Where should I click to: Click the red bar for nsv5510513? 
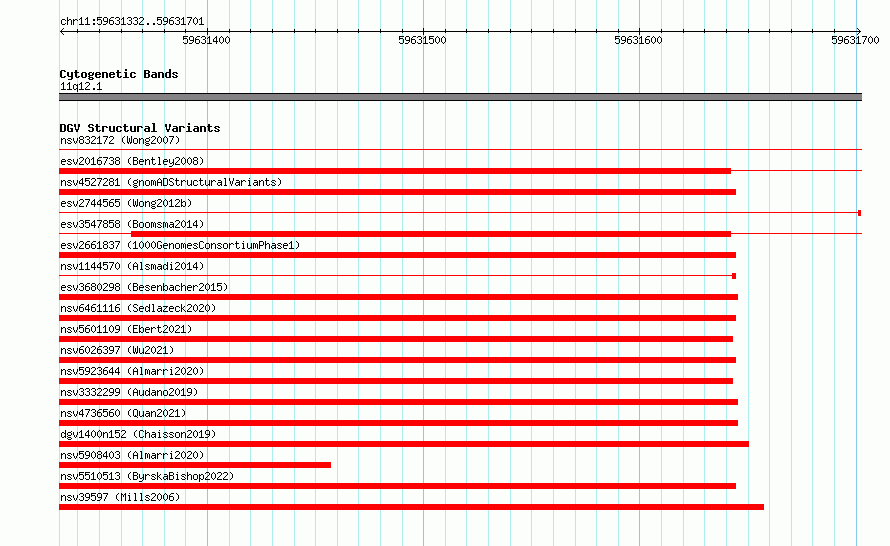tap(397, 486)
